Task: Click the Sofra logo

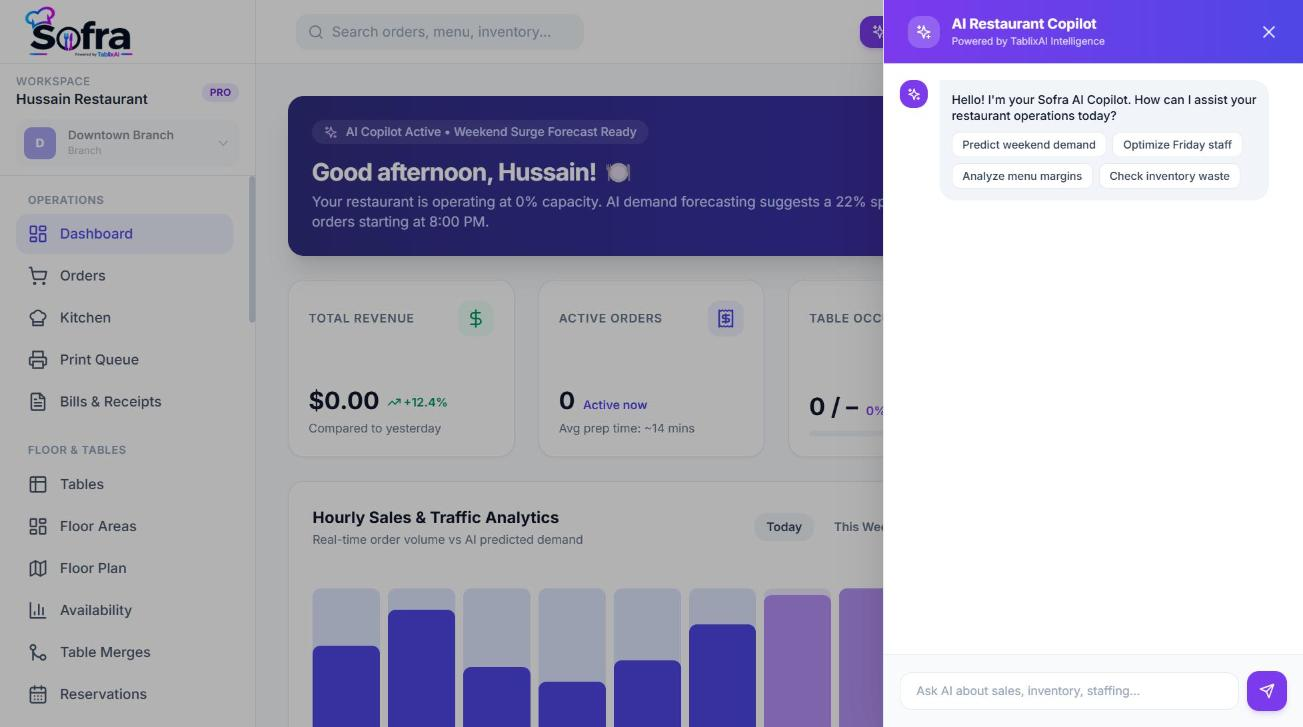Action: coord(79,32)
